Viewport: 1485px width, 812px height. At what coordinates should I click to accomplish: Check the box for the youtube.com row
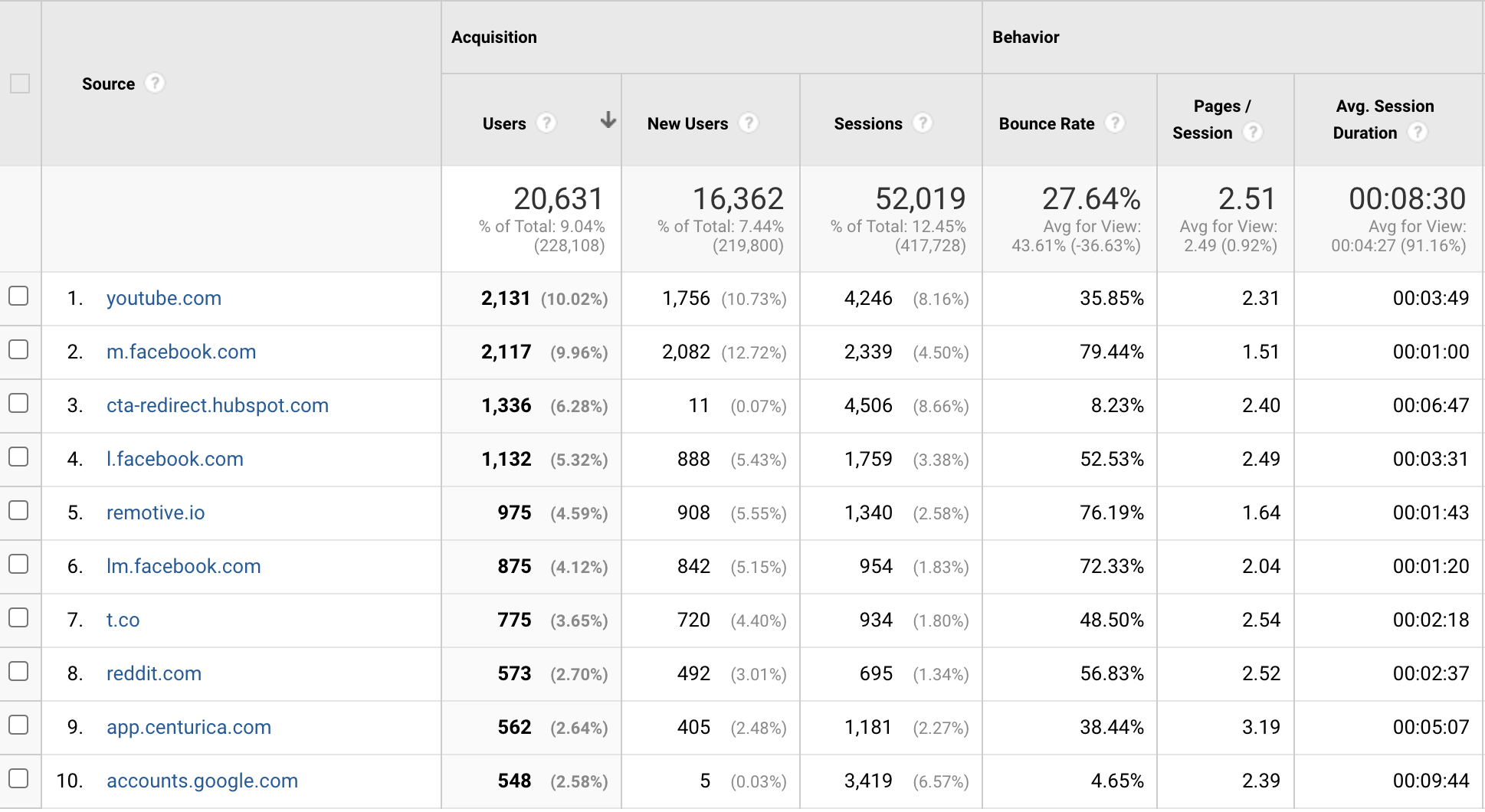[x=19, y=296]
